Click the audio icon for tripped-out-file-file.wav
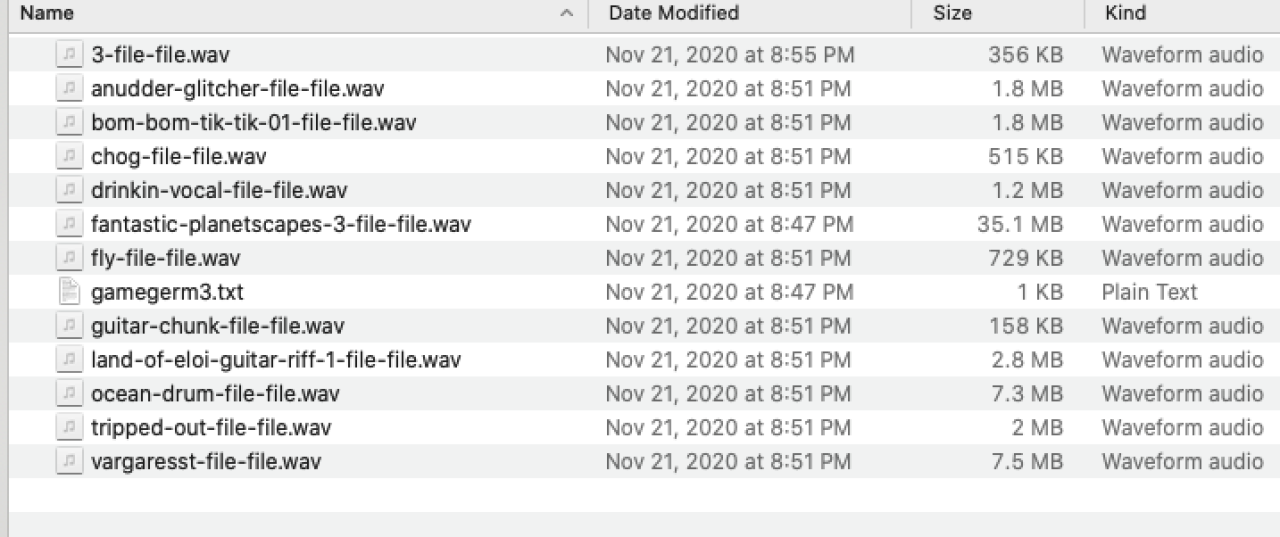 point(68,427)
